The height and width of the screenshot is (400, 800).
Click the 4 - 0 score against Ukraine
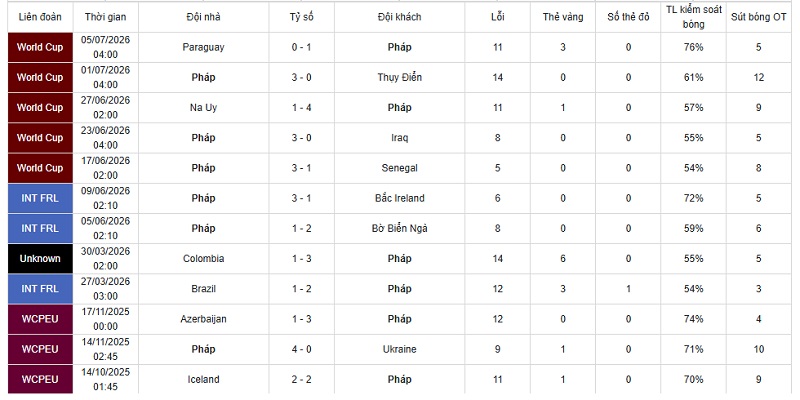click(x=302, y=349)
